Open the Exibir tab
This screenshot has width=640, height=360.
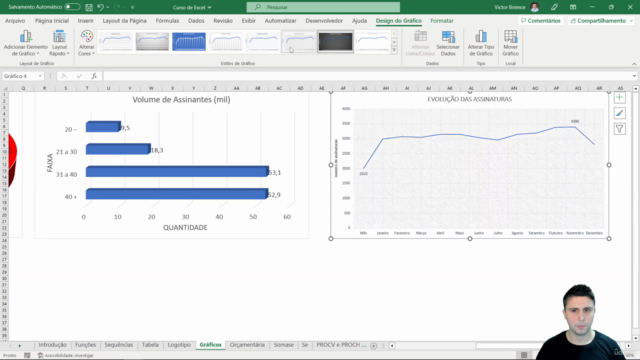click(x=248, y=21)
